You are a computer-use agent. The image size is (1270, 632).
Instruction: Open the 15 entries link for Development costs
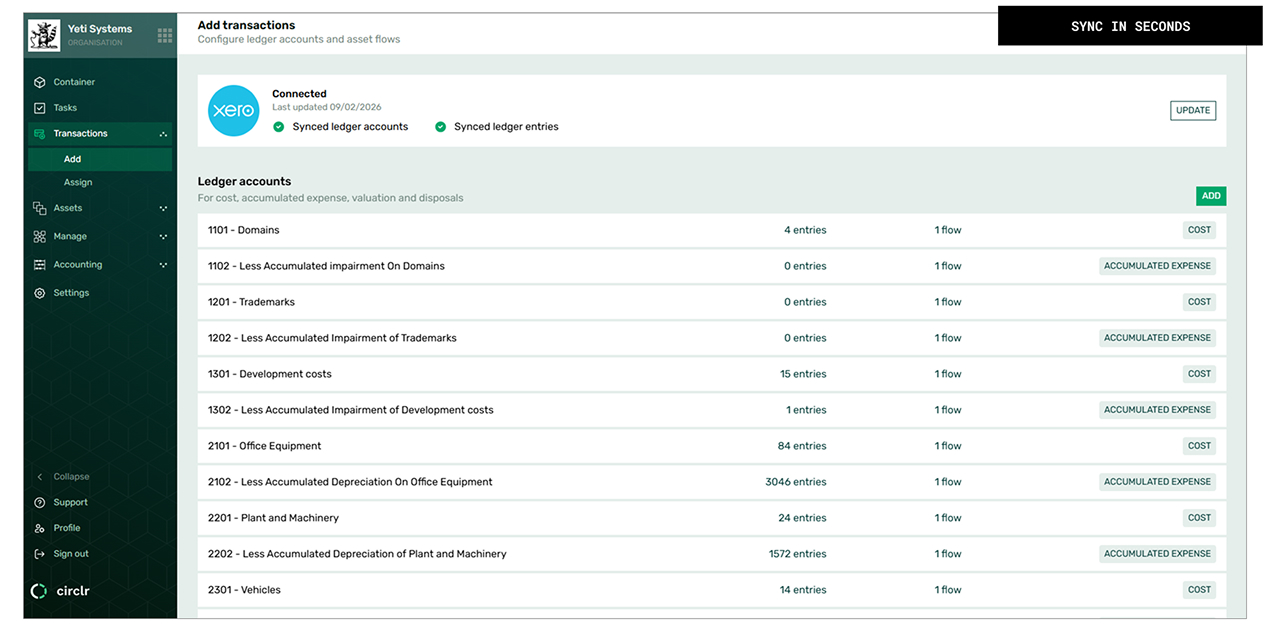pos(805,373)
